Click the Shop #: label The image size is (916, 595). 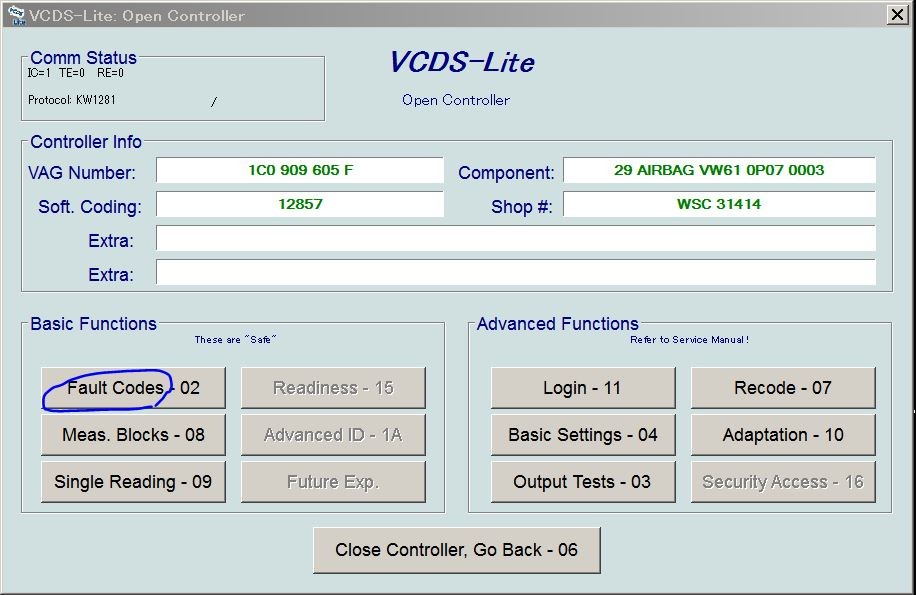tap(522, 207)
